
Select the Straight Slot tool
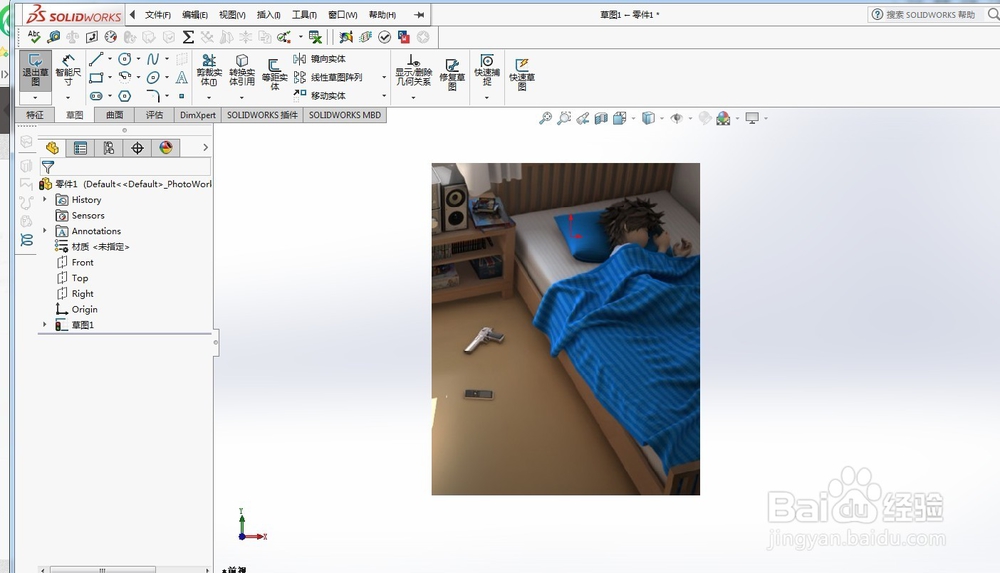pyautogui.click(x=96, y=96)
